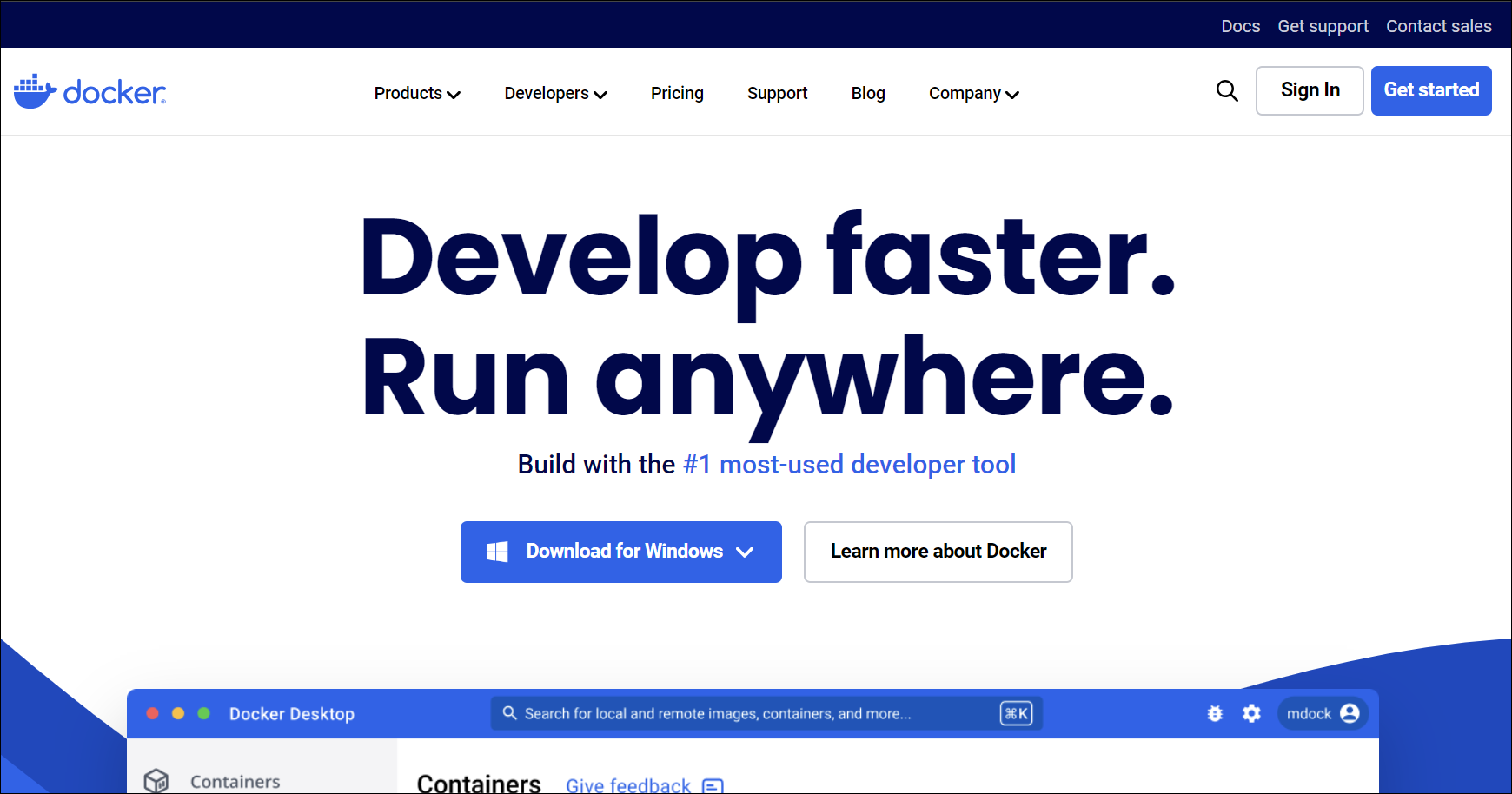This screenshot has width=1512, height=794.
Task: Click the yellow window dot in Docker Desktop
Action: pyautogui.click(x=178, y=713)
